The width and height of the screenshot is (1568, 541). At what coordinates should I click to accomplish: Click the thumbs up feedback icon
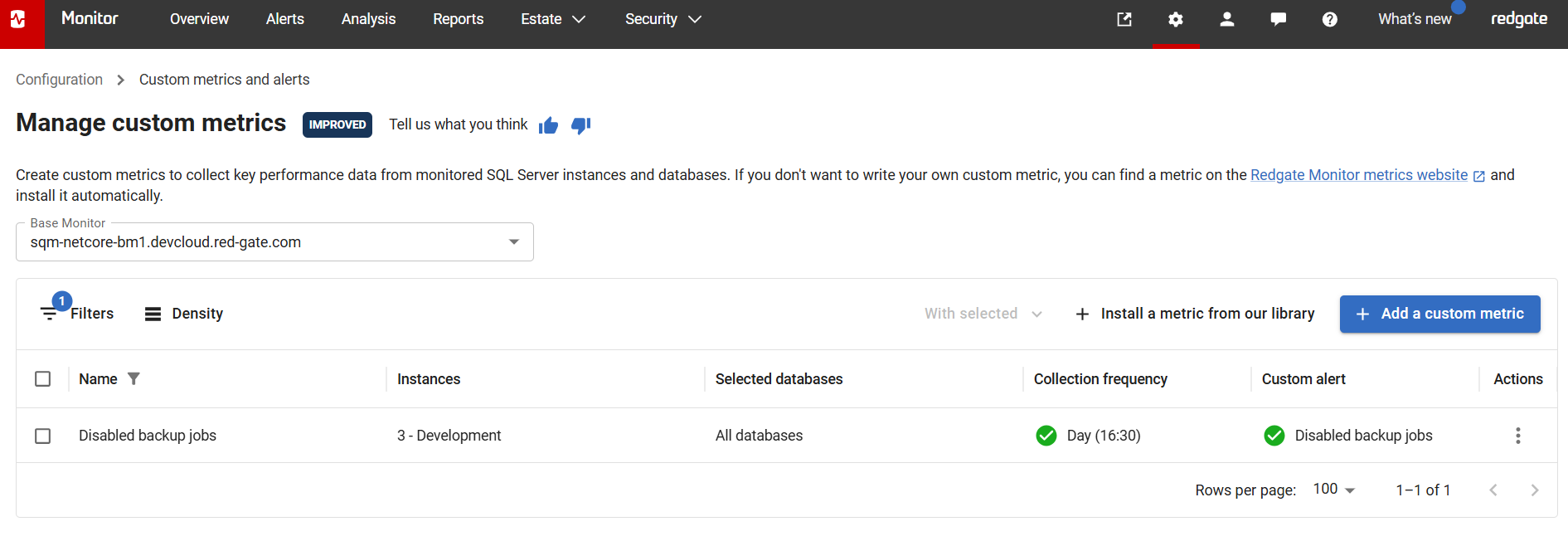click(548, 125)
